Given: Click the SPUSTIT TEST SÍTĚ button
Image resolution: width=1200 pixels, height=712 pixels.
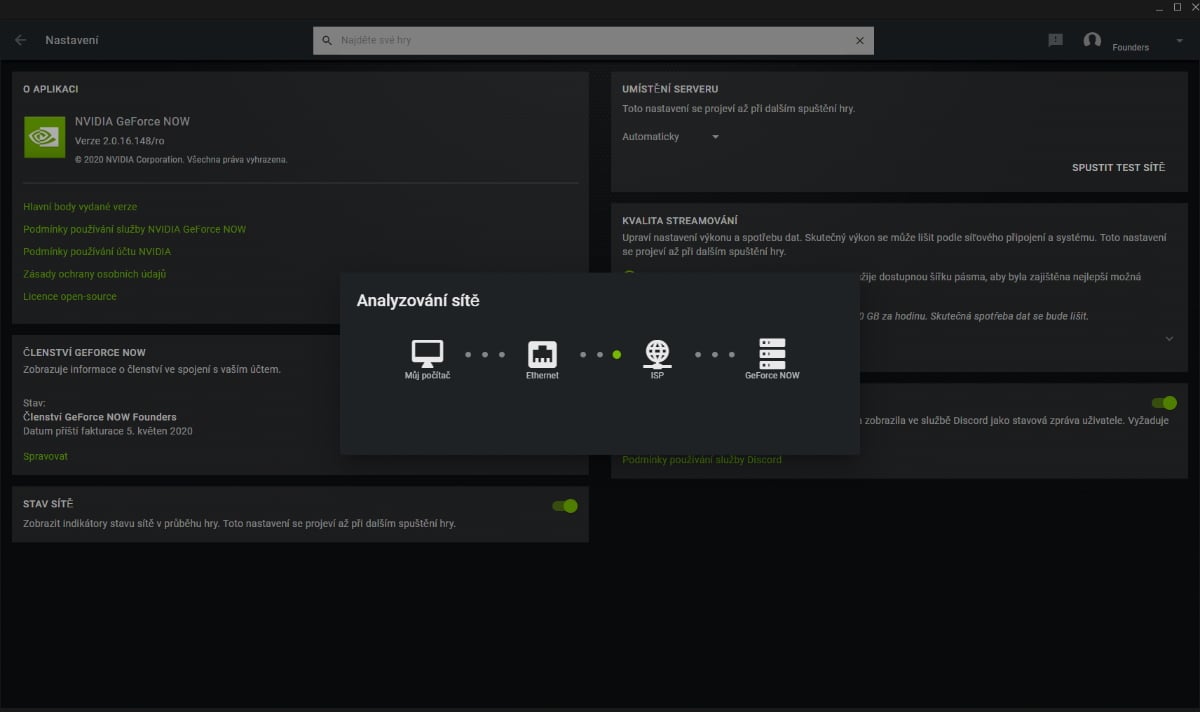Looking at the screenshot, I should point(1118,167).
